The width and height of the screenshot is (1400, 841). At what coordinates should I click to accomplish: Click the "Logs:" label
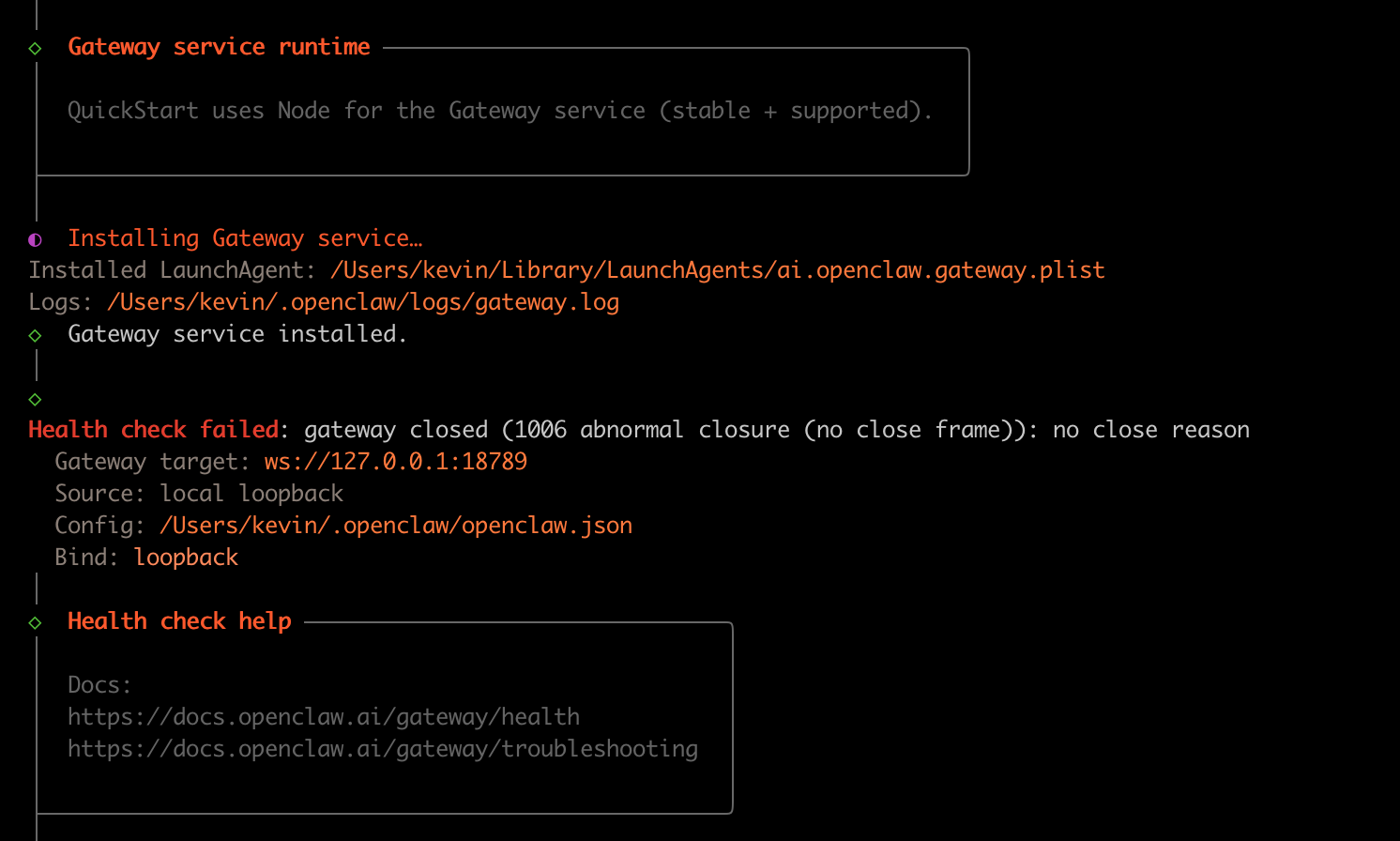click(x=61, y=302)
